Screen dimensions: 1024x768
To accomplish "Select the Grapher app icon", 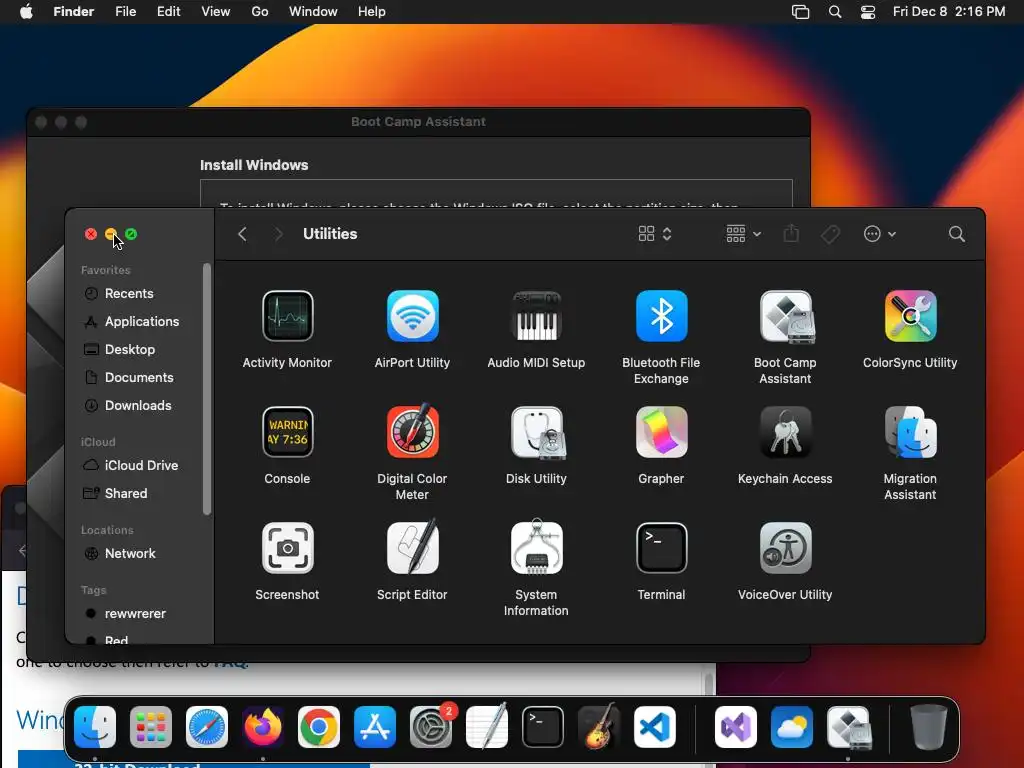I will [661, 432].
